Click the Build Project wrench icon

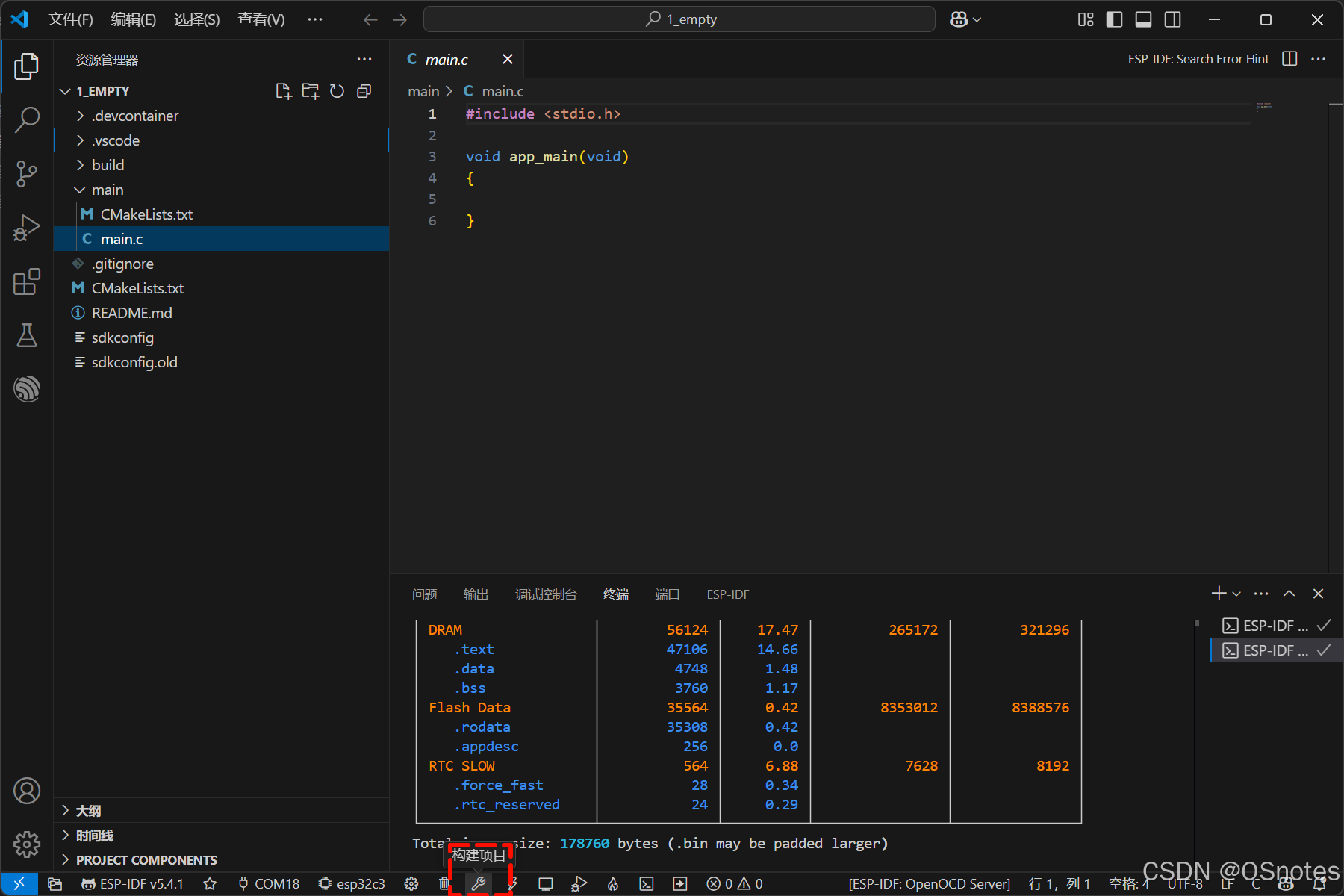pos(479,883)
